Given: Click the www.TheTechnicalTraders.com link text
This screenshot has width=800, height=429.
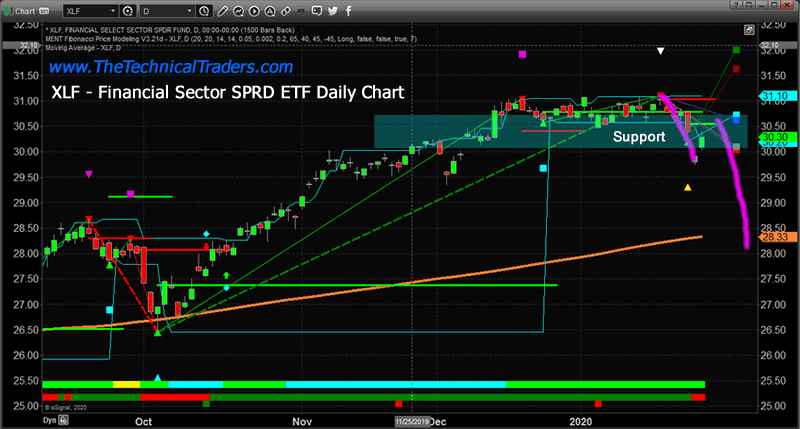Looking at the screenshot, I should pyautogui.click(x=171, y=67).
